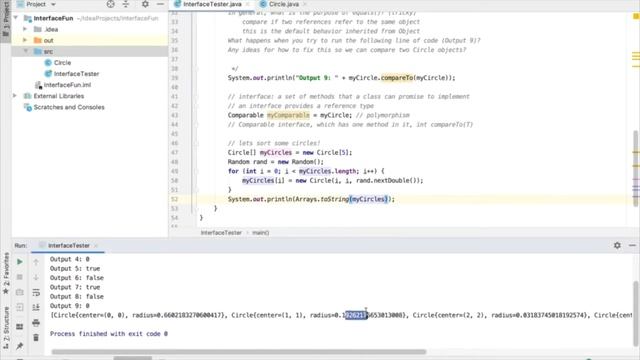The width and height of the screenshot is (640, 360).
Task: Click myComparable variable on line 43
Action: point(288,116)
